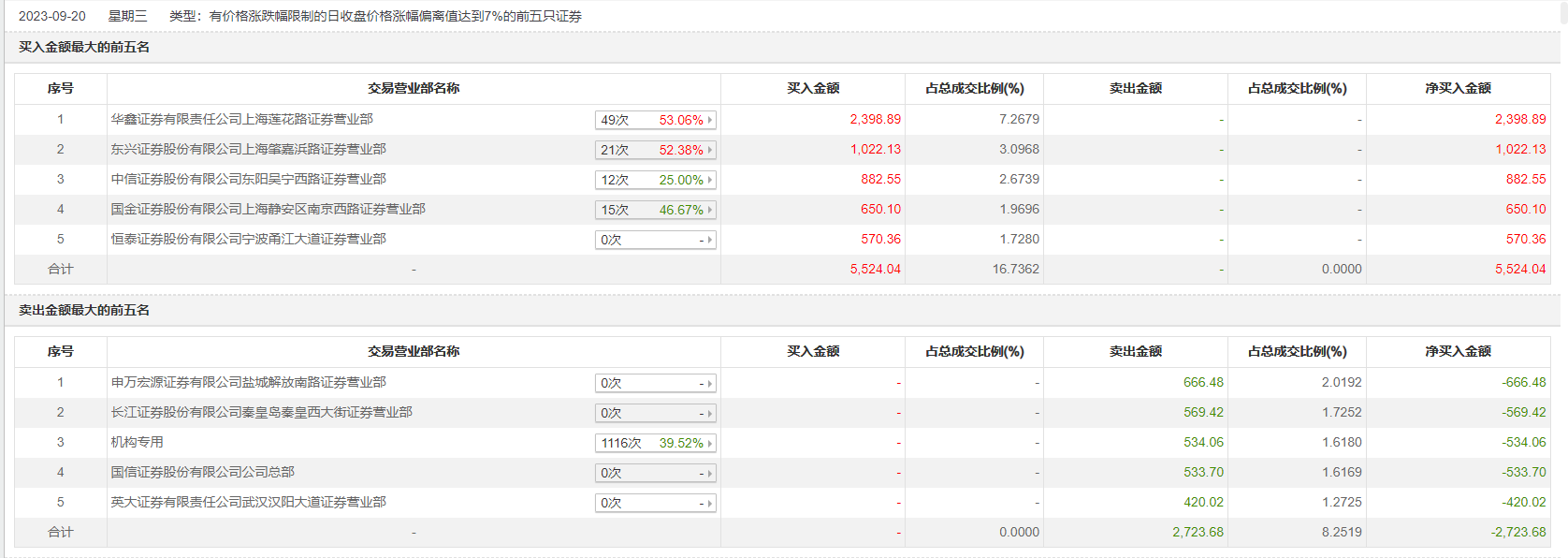Click net amount -534.06
Viewport: 1568px width, 558px height.
(1524, 442)
